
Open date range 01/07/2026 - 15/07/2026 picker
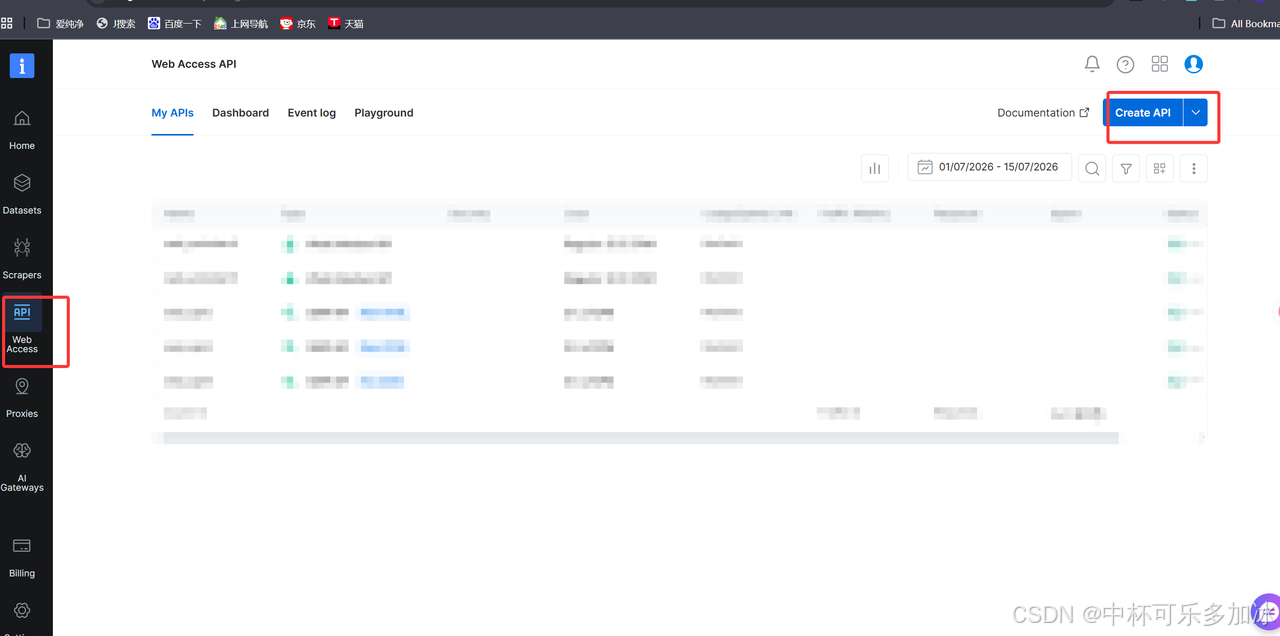click(989, 167)
